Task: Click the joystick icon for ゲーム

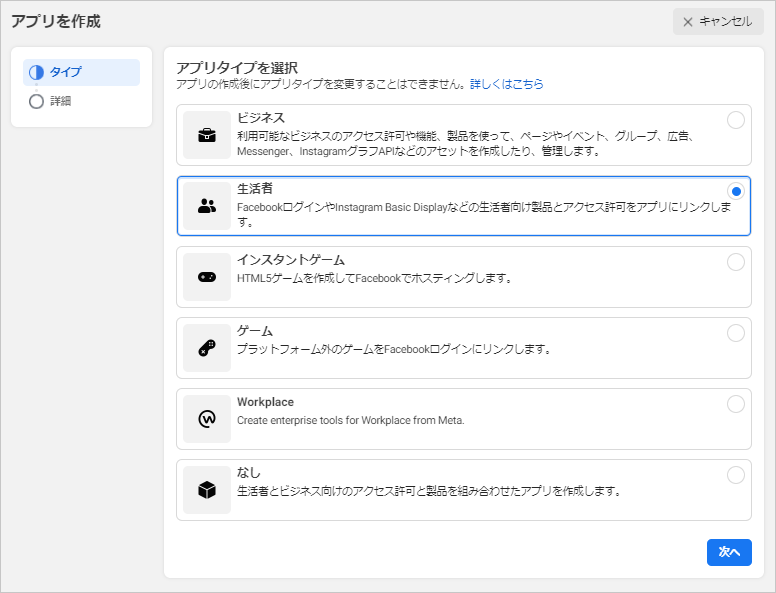Action: [x=207, y=348]
